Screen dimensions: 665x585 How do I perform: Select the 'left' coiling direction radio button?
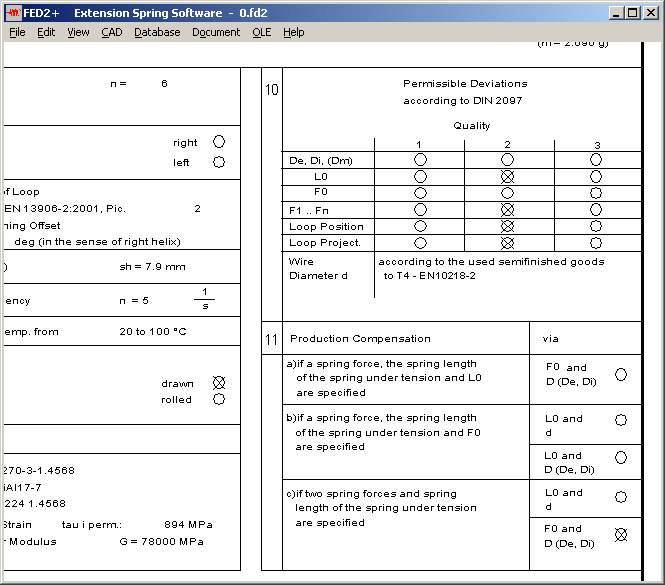[x=219, y=162]
